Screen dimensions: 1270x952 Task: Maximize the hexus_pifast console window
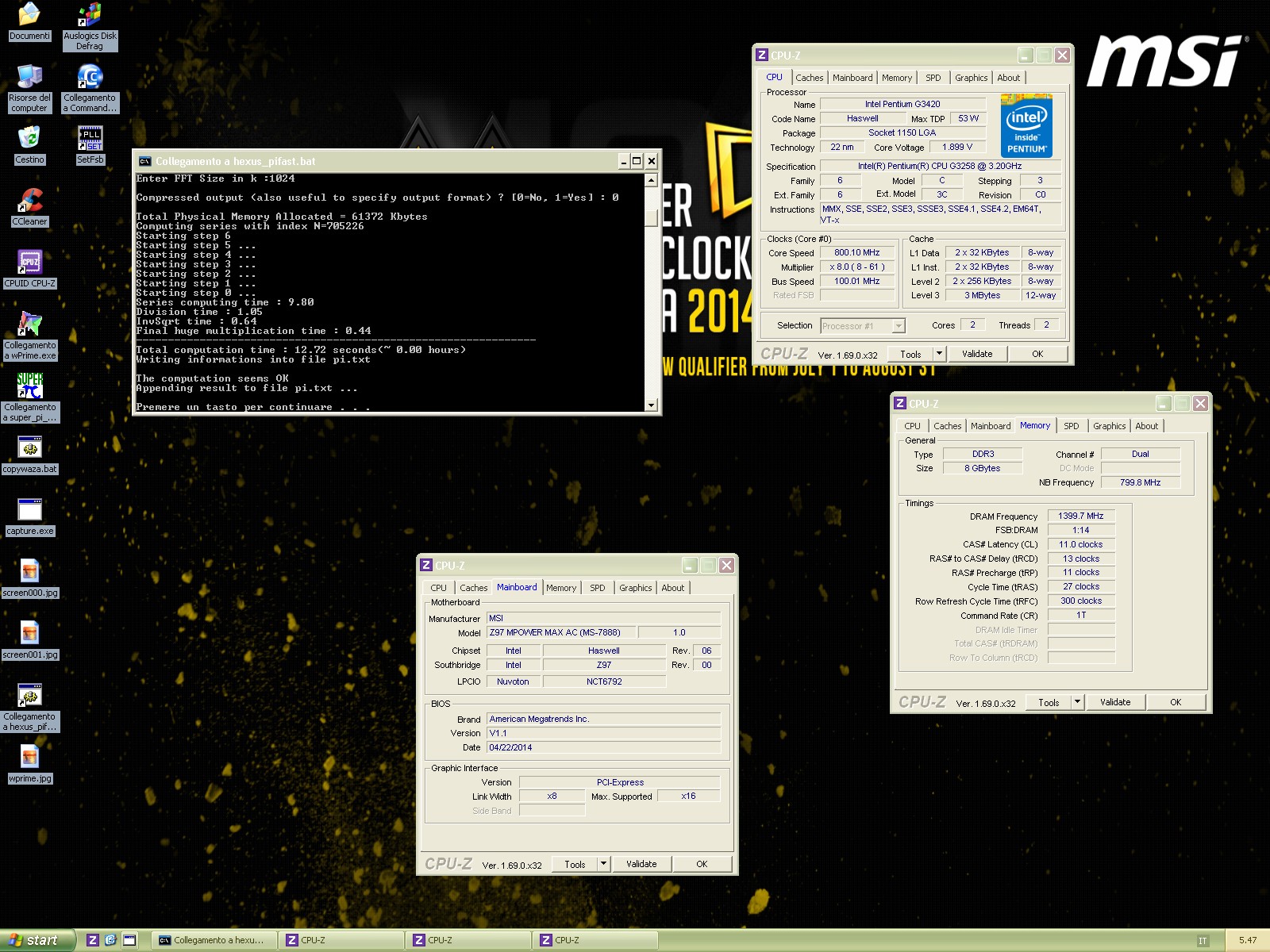636,161
